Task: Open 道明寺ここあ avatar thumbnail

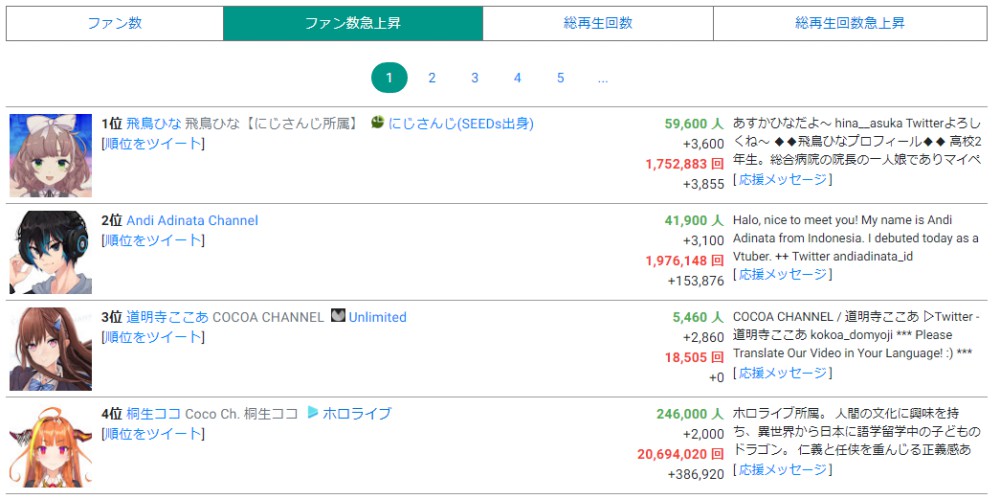Action: coord(50,349)
